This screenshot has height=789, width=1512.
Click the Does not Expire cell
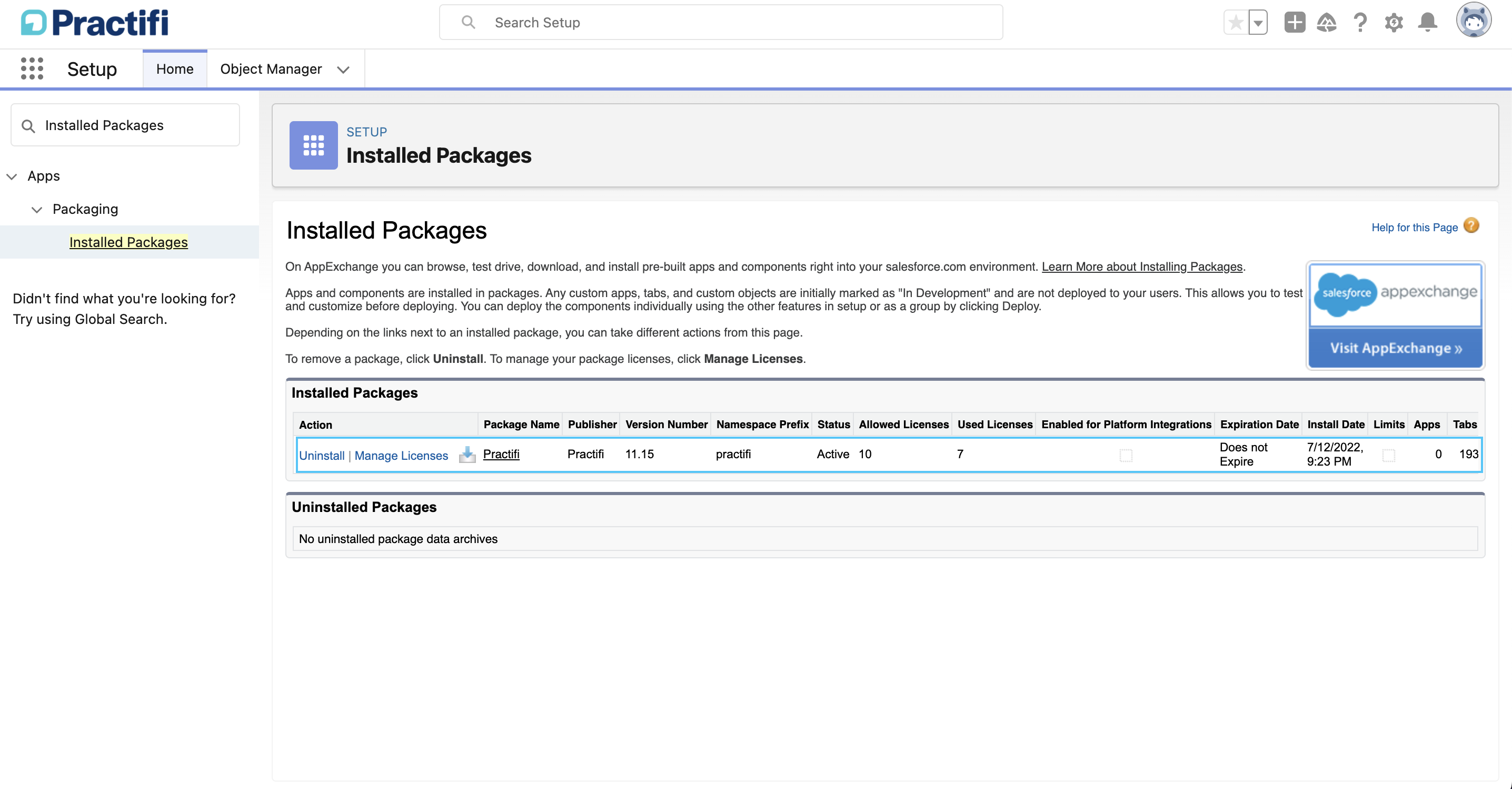pyautogui.click(x=1243, y=455)
